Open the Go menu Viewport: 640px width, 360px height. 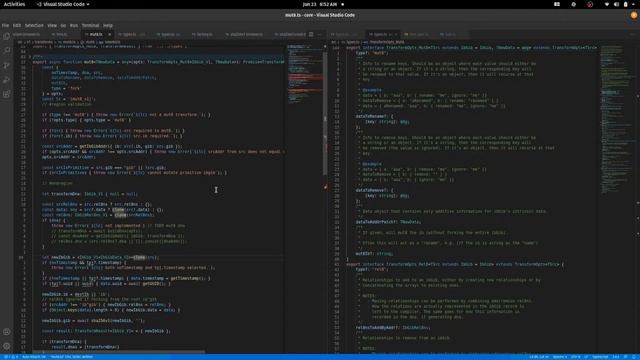click(63, 25)
